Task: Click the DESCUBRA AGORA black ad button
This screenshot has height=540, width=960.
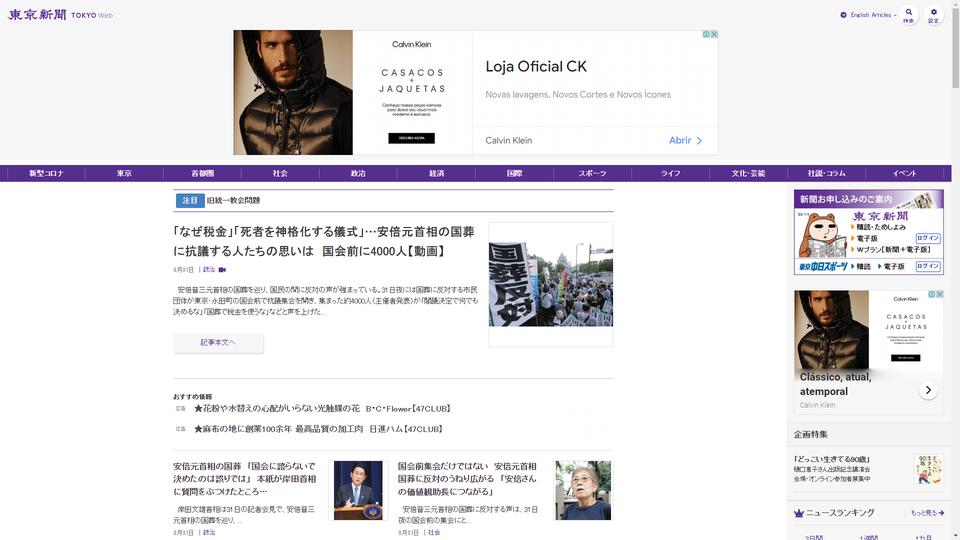Action: click(x=411, y=138)
